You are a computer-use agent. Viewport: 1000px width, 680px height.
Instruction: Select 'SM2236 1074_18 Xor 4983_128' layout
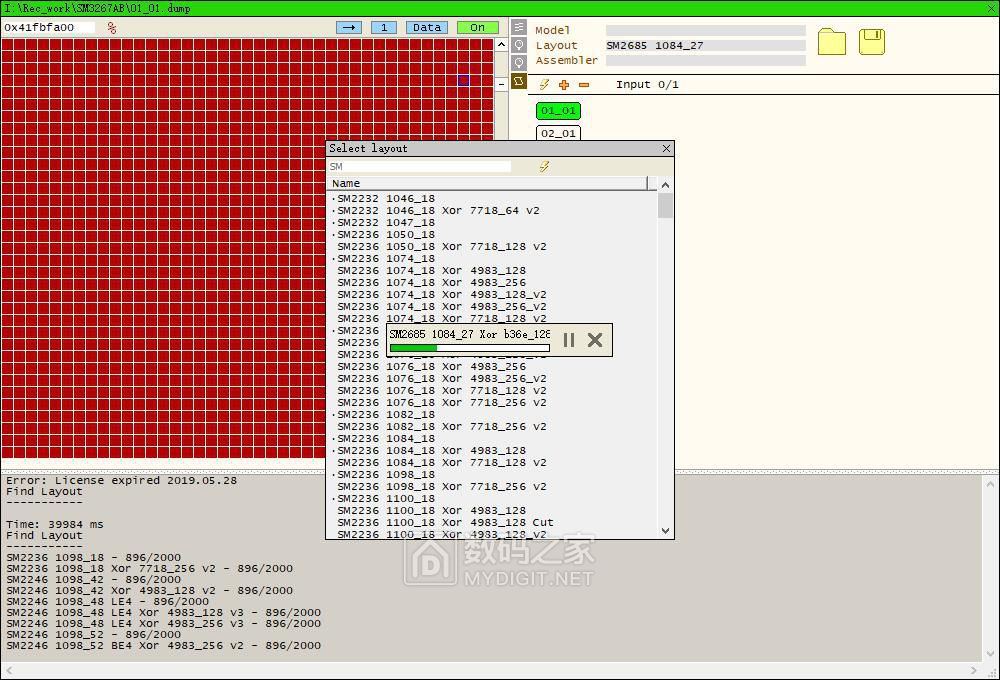[x=432, y=270]
